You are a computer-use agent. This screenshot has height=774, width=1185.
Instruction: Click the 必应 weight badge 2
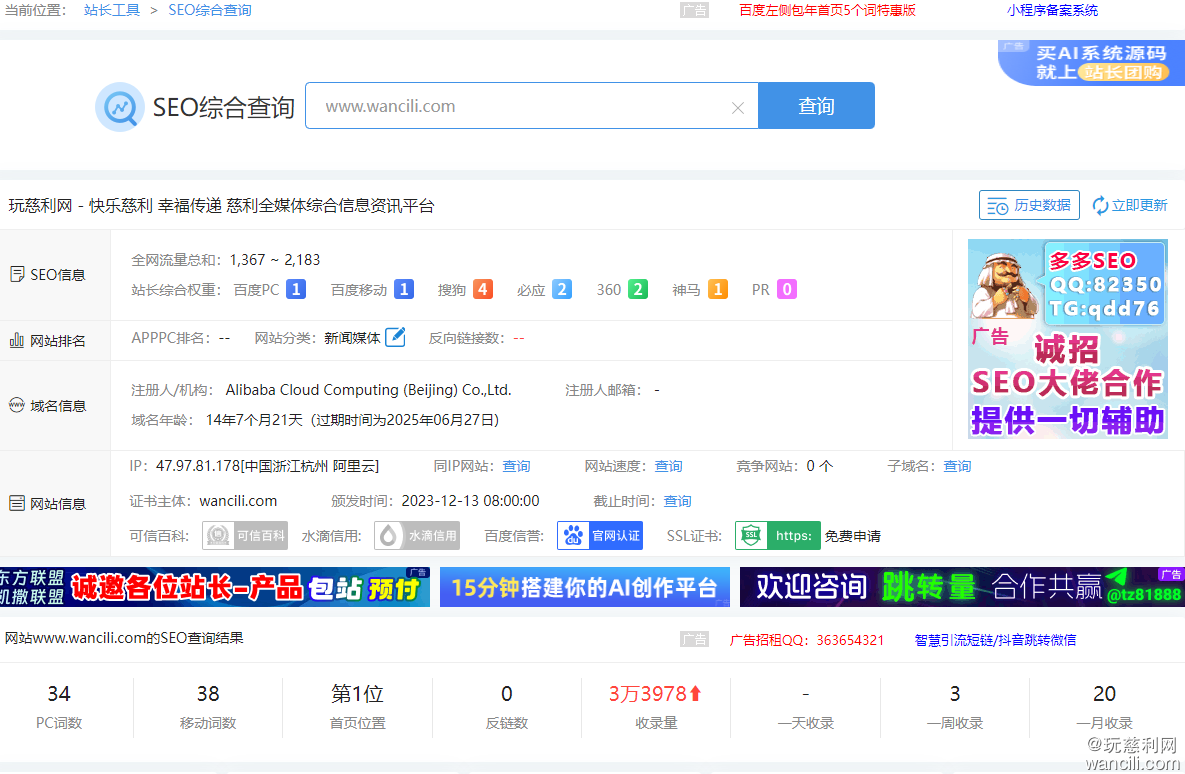[562, 289]
